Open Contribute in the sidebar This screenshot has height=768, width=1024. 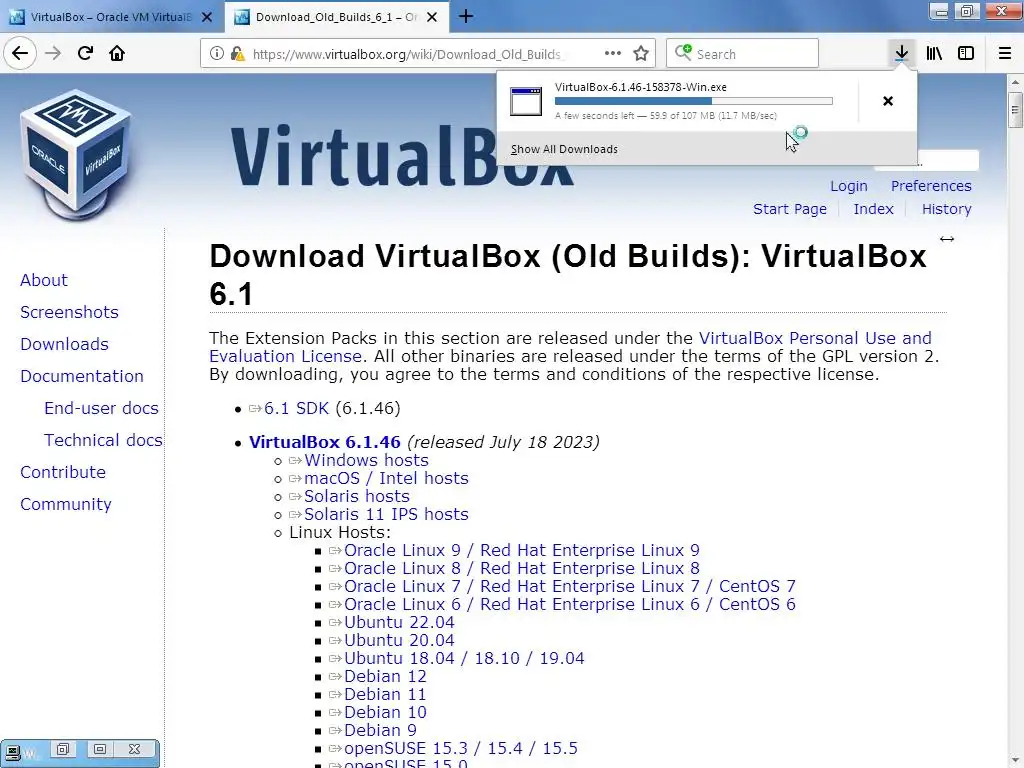coord(63,472)
